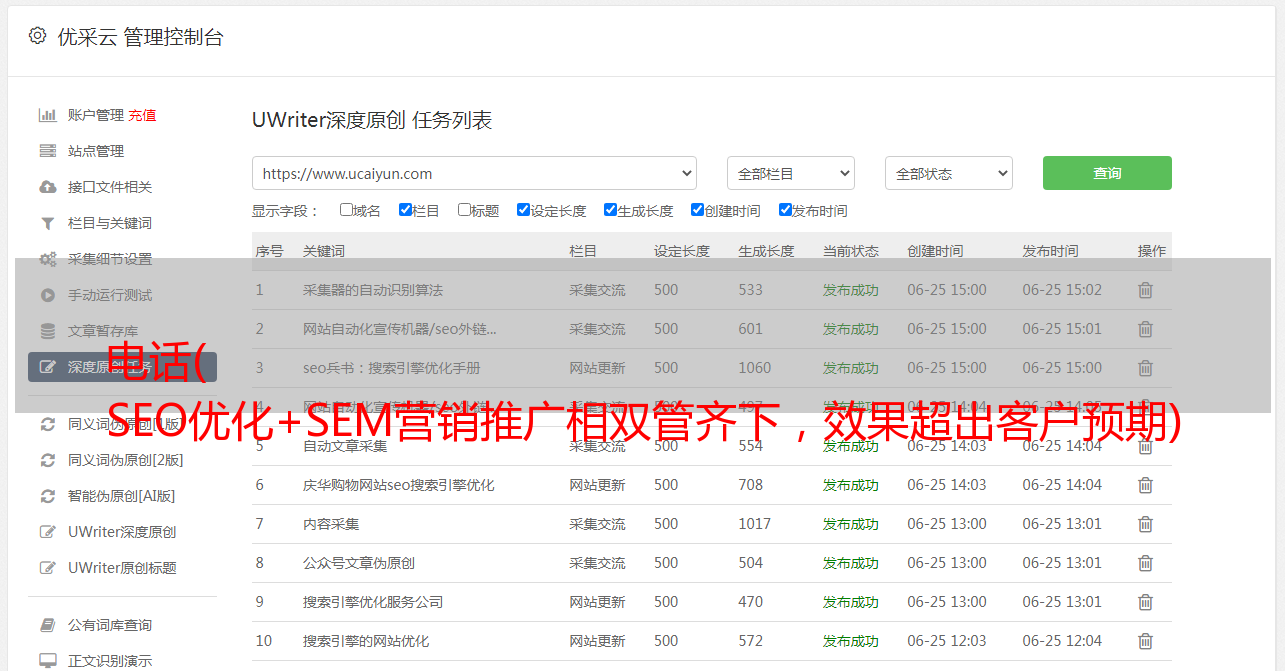Click the 06-25 15:02 publish time
The image size is (1285, 671).
[1062, 290]
